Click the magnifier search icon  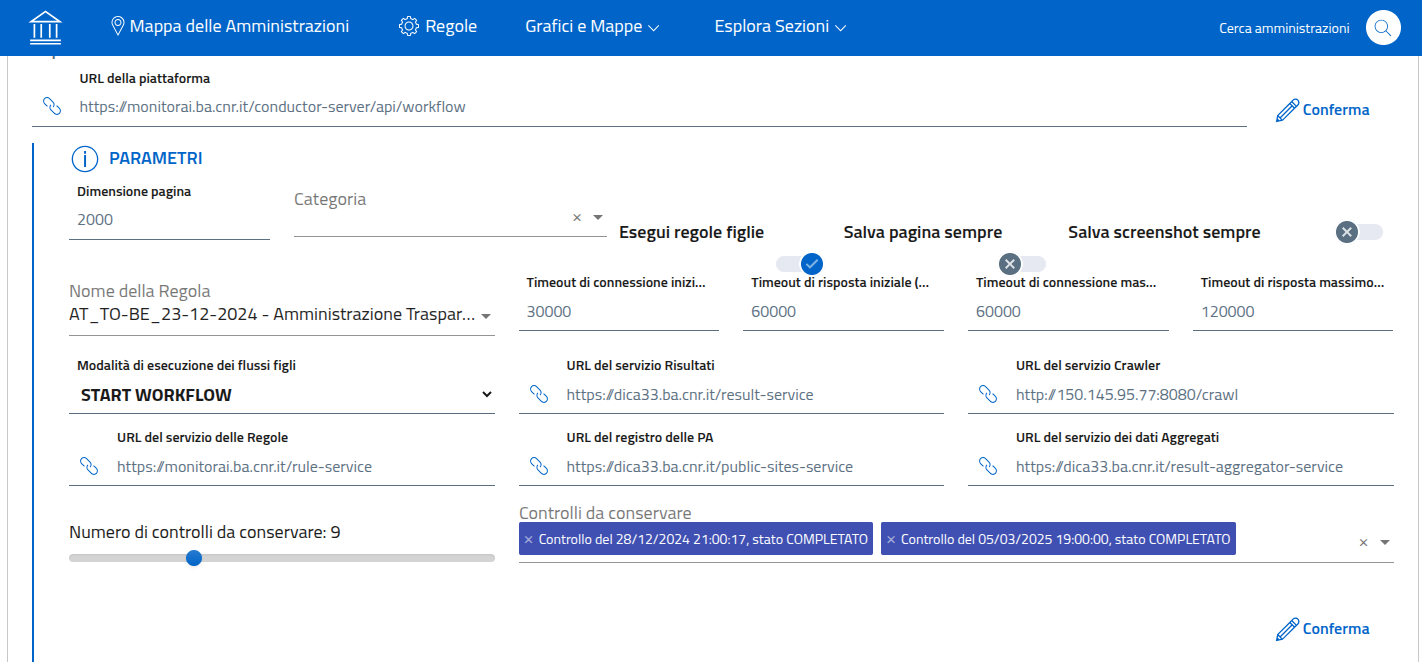click(x=1383, y=28)
